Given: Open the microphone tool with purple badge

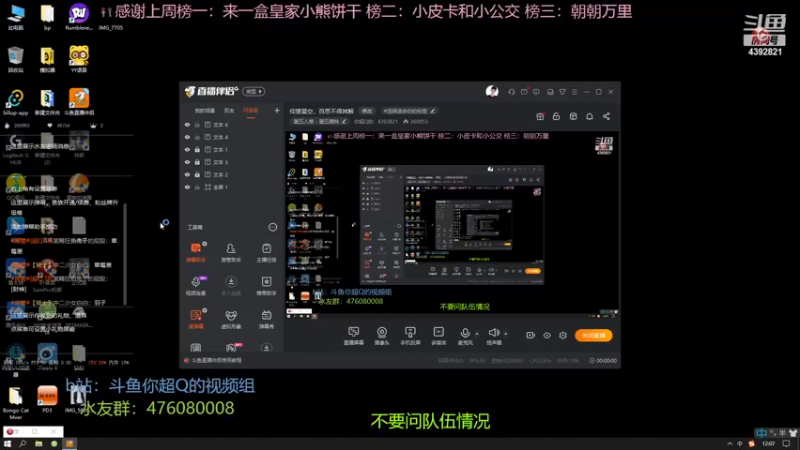Looking at the screenshot, I should point(196,285).
